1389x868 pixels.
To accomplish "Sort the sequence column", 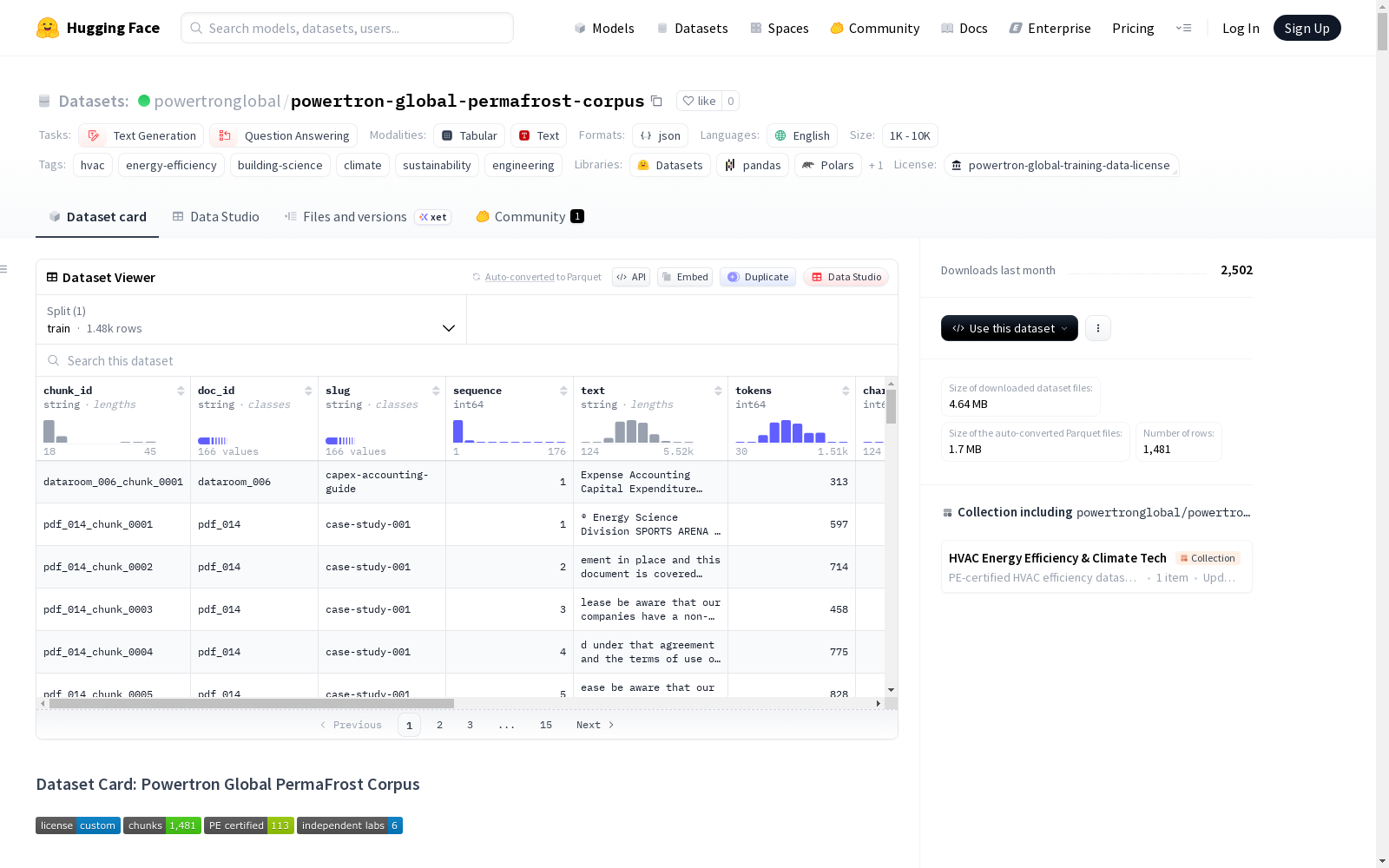I will click(x=563, y=391).
